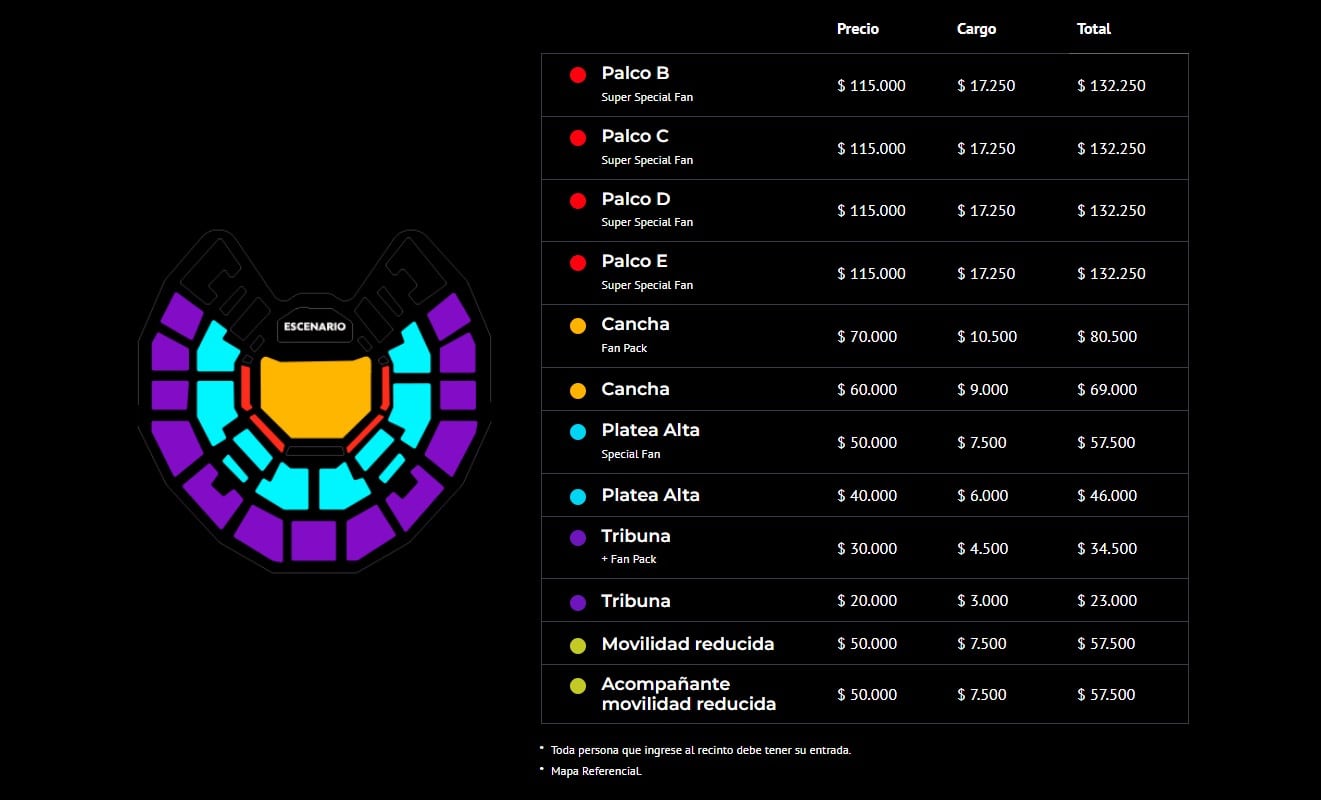Click the green icon beside Acompañante movilidad reducida
This screenshot has height=800, width=1321.
(x=577, y=686)
